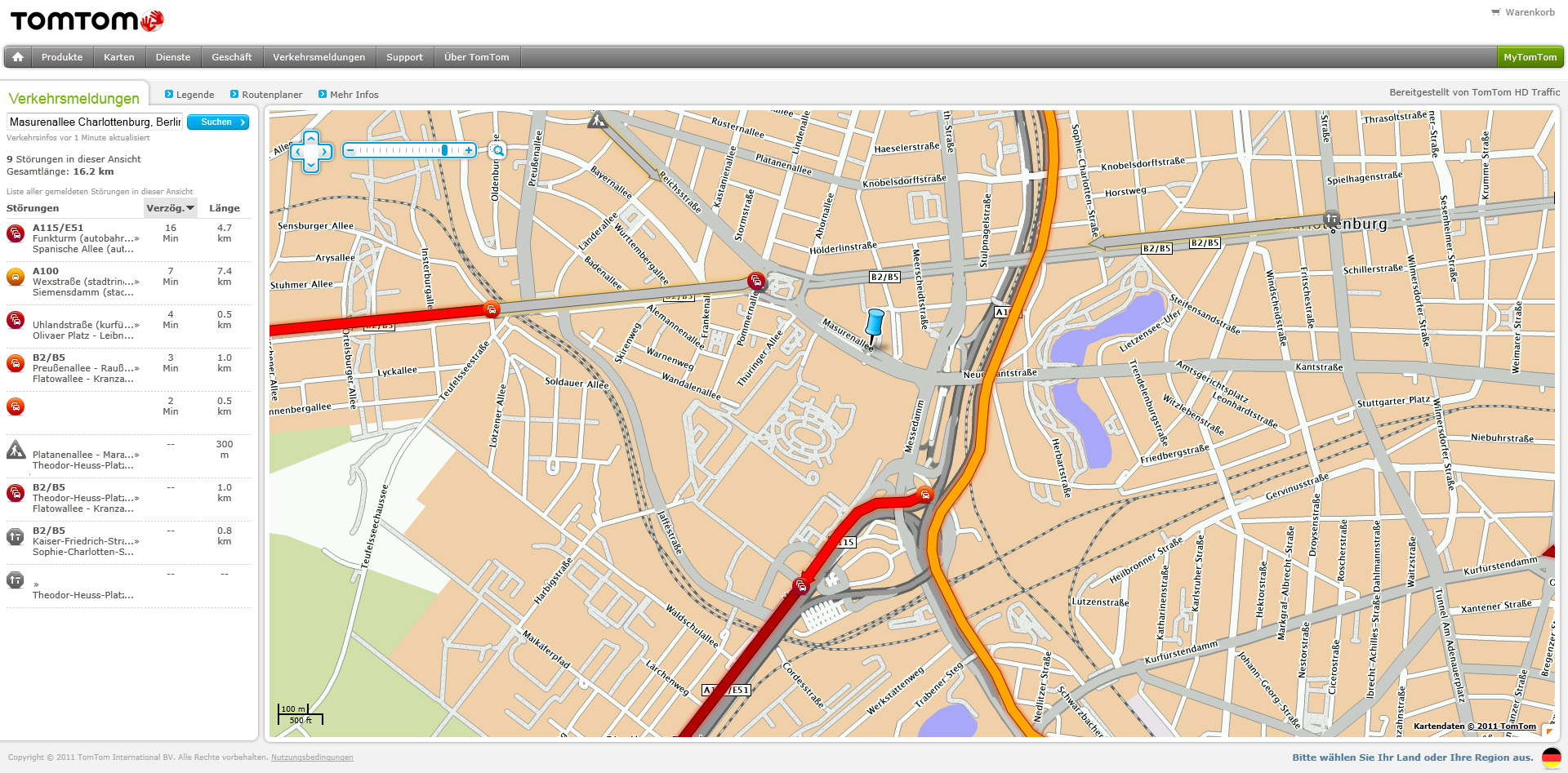
Task: Click the TomTom logo
Action: tap(87, 20)
